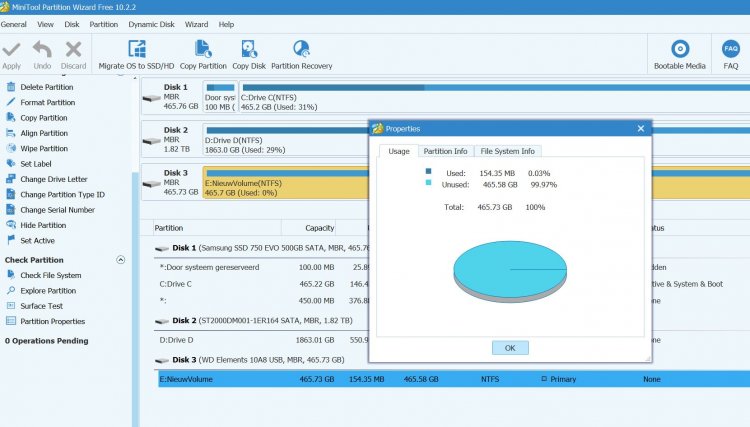The height and width of the screenshot is (427, 750).
Task: Click the Undo arrow icon
Action: point(42,49)
